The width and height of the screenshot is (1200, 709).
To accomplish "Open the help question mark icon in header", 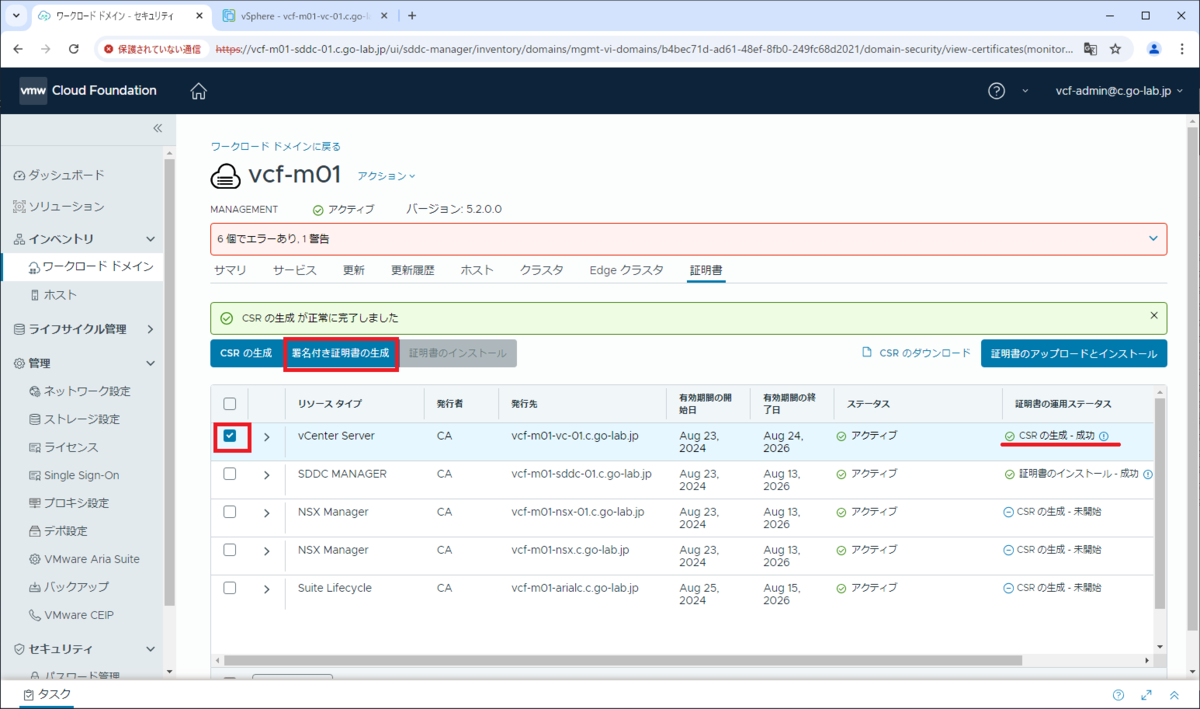I will pos(996,91).
